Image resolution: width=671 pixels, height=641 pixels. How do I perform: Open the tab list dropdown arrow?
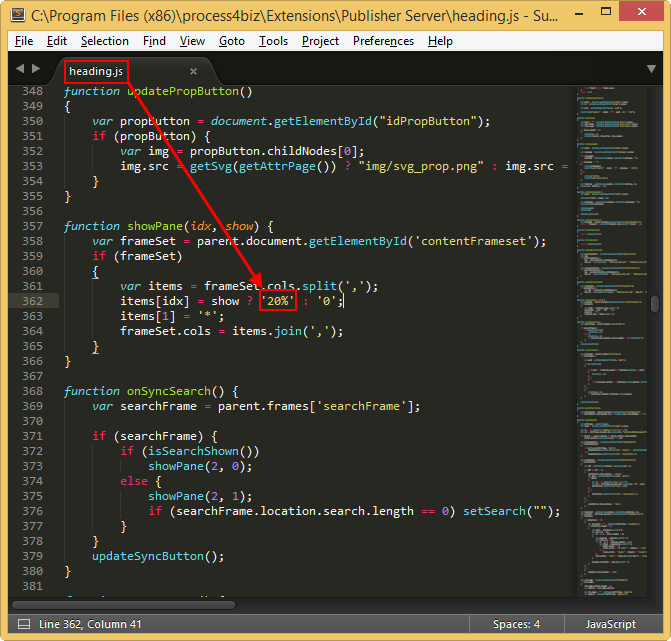click(x=651, y=69)
